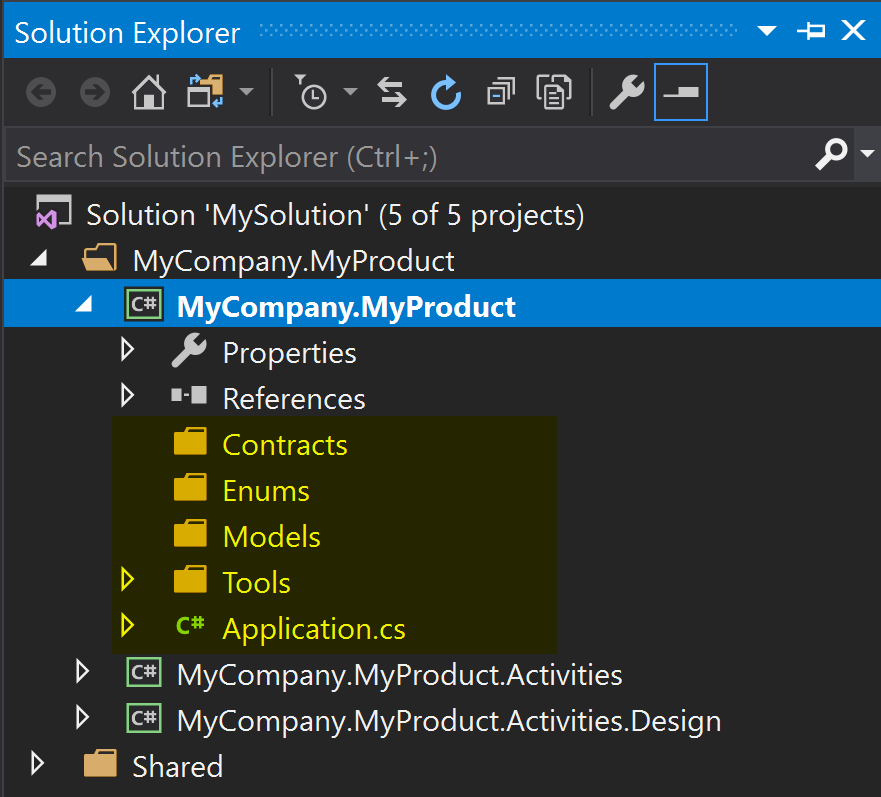Expand the Tools folder
The image size is (881, 797).
tap(127, 581)
